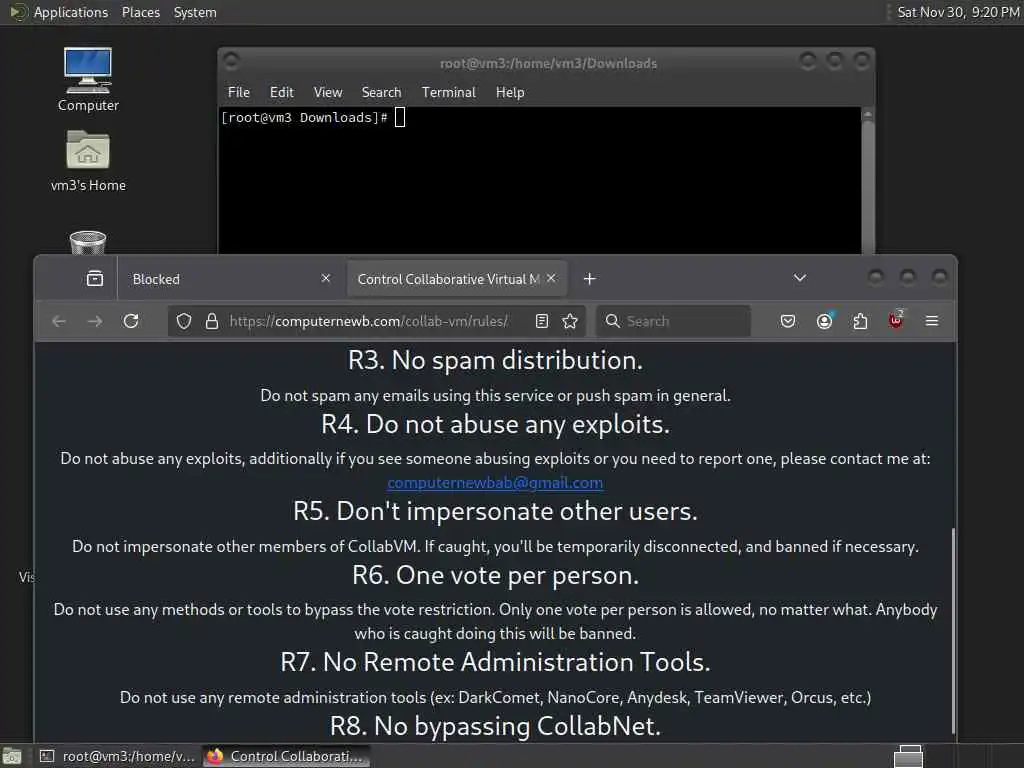The height and width of the screenshot is (768, 1024).
Task: Click the R6. One vote per person heading
Action: (x=495, y=575)
